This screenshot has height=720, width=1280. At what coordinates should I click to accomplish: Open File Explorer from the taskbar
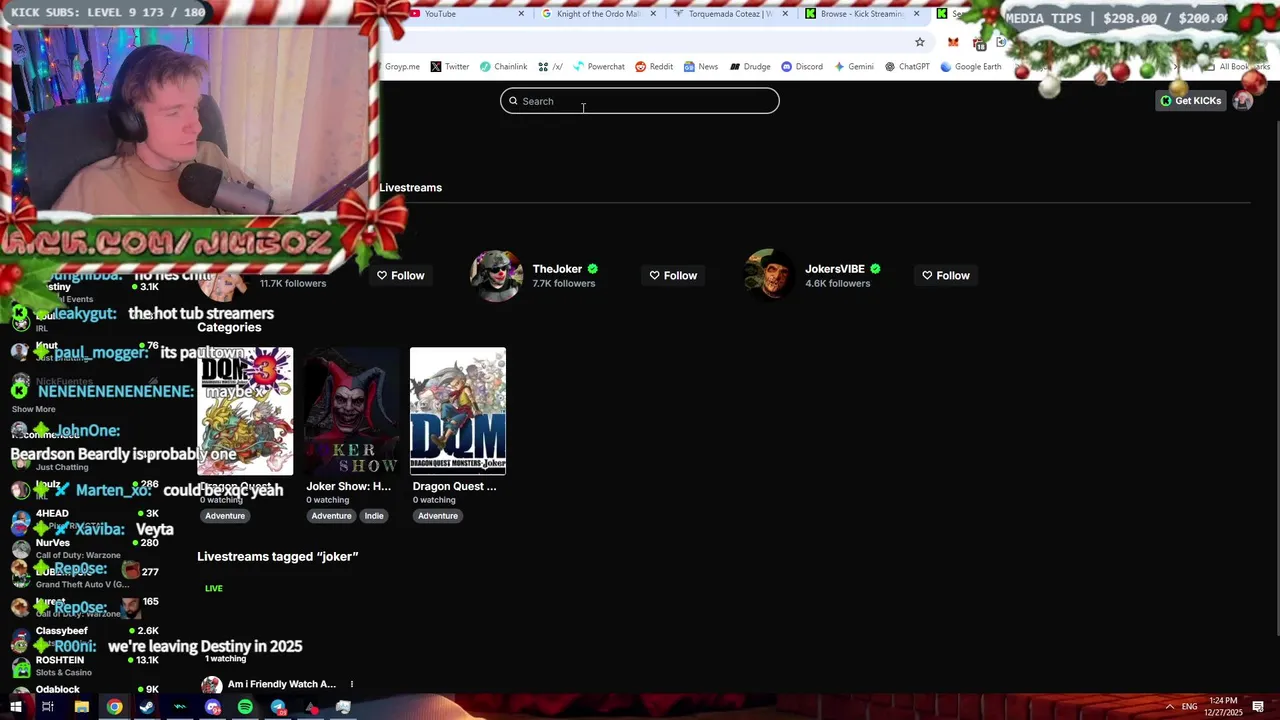pyautogui.click(x=82, y=707)
